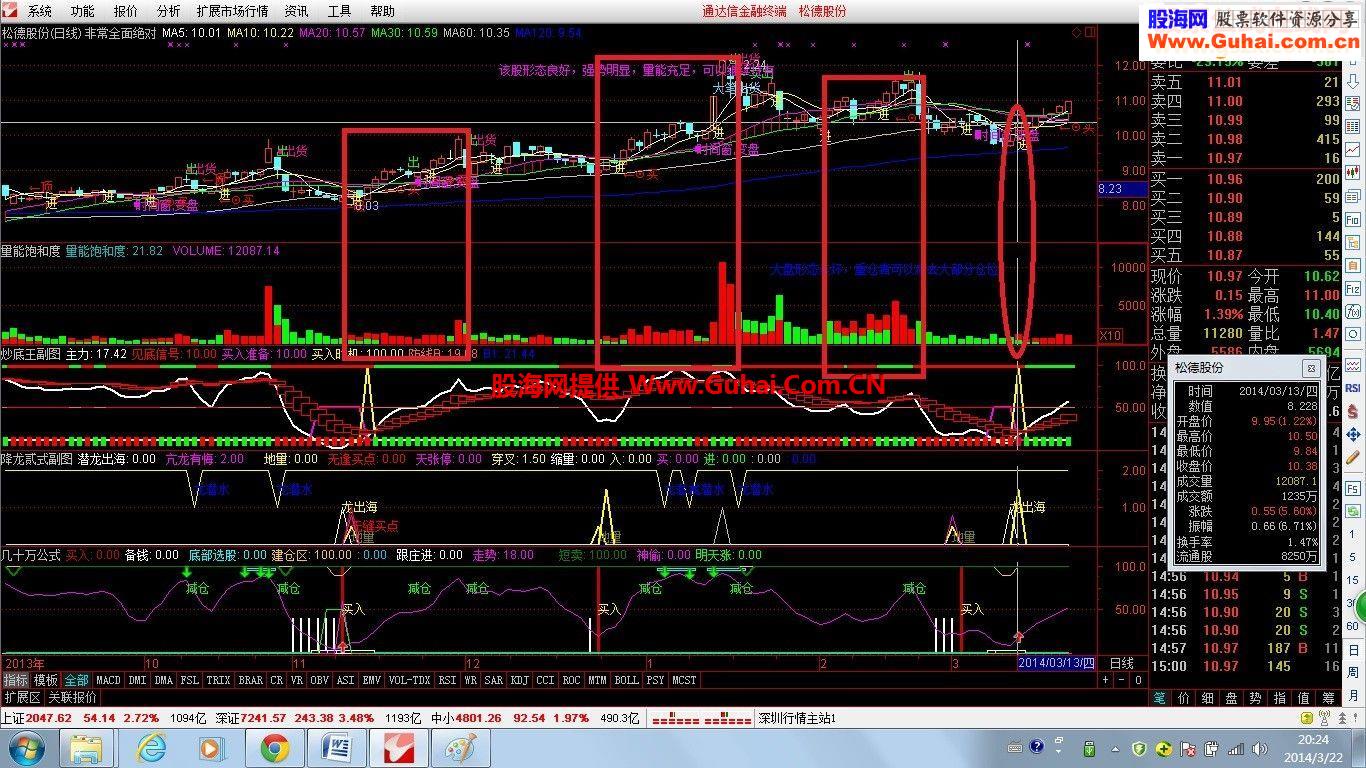Open the 系统 menu

[x=39, y=11]
